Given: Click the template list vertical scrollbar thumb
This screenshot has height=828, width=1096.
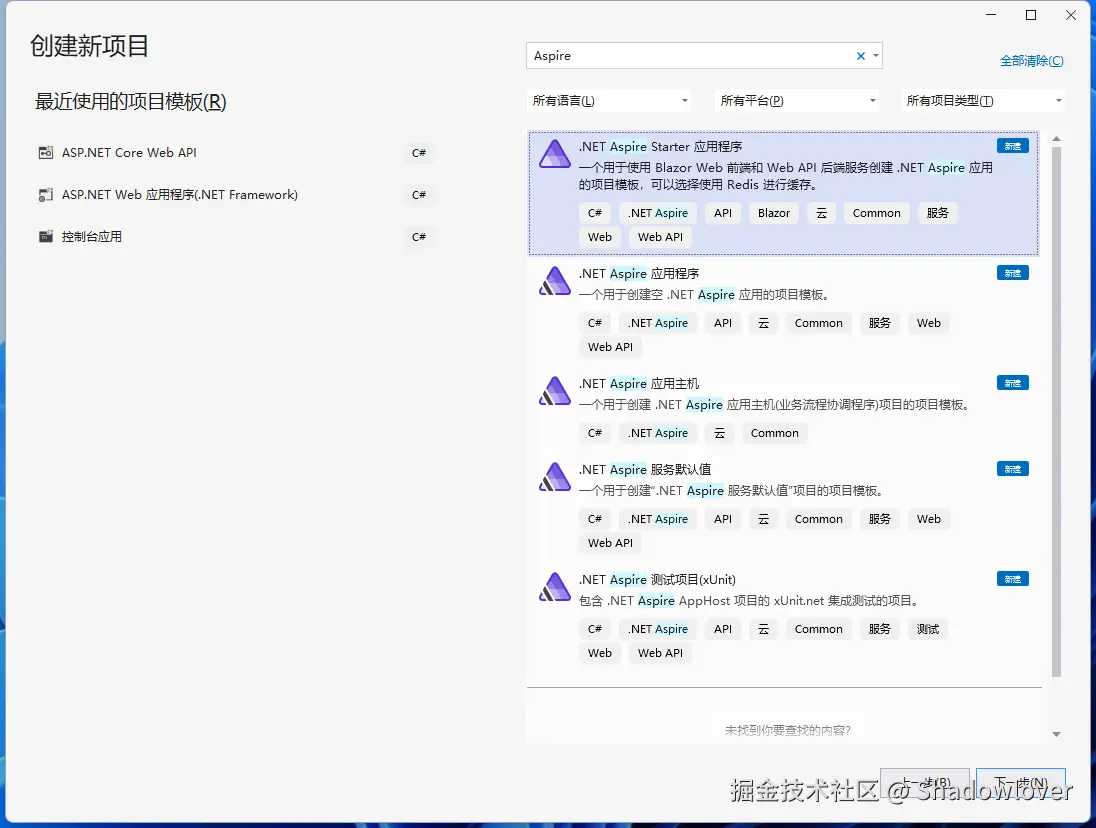Looking at the screenshot, I should (1056, 411).
